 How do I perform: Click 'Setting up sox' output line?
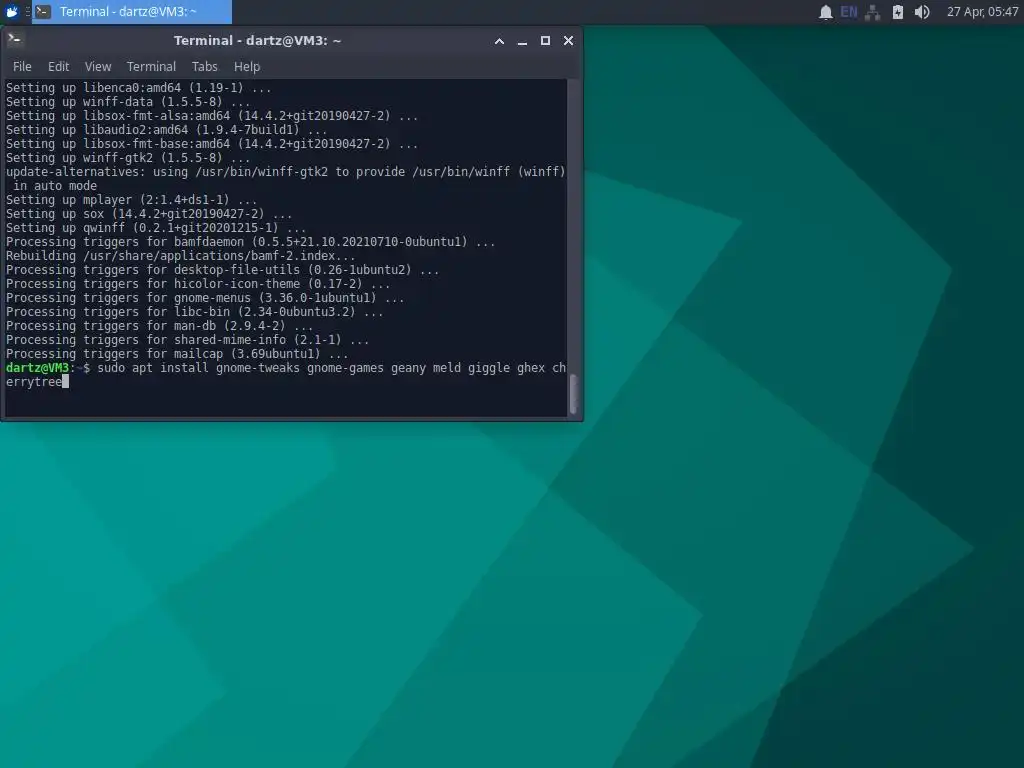click(x=149, y=214)
